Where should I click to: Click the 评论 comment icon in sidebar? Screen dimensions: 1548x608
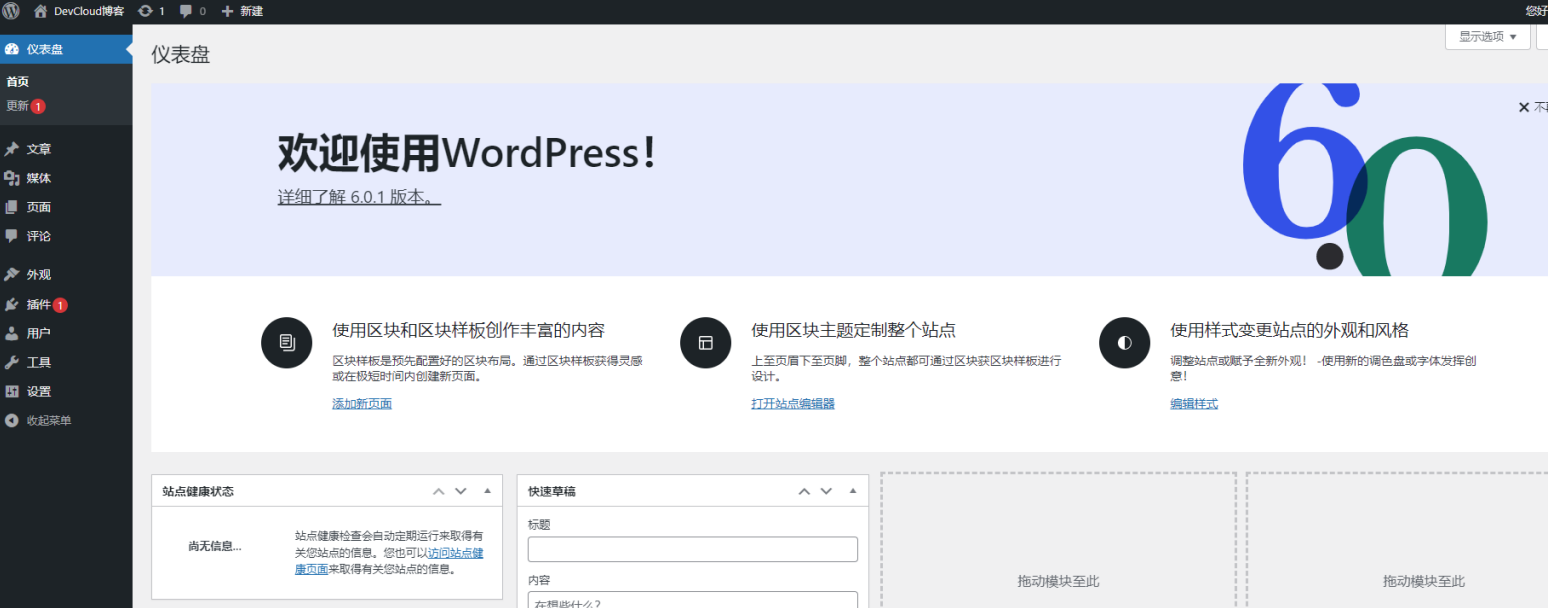coord(12,236)
